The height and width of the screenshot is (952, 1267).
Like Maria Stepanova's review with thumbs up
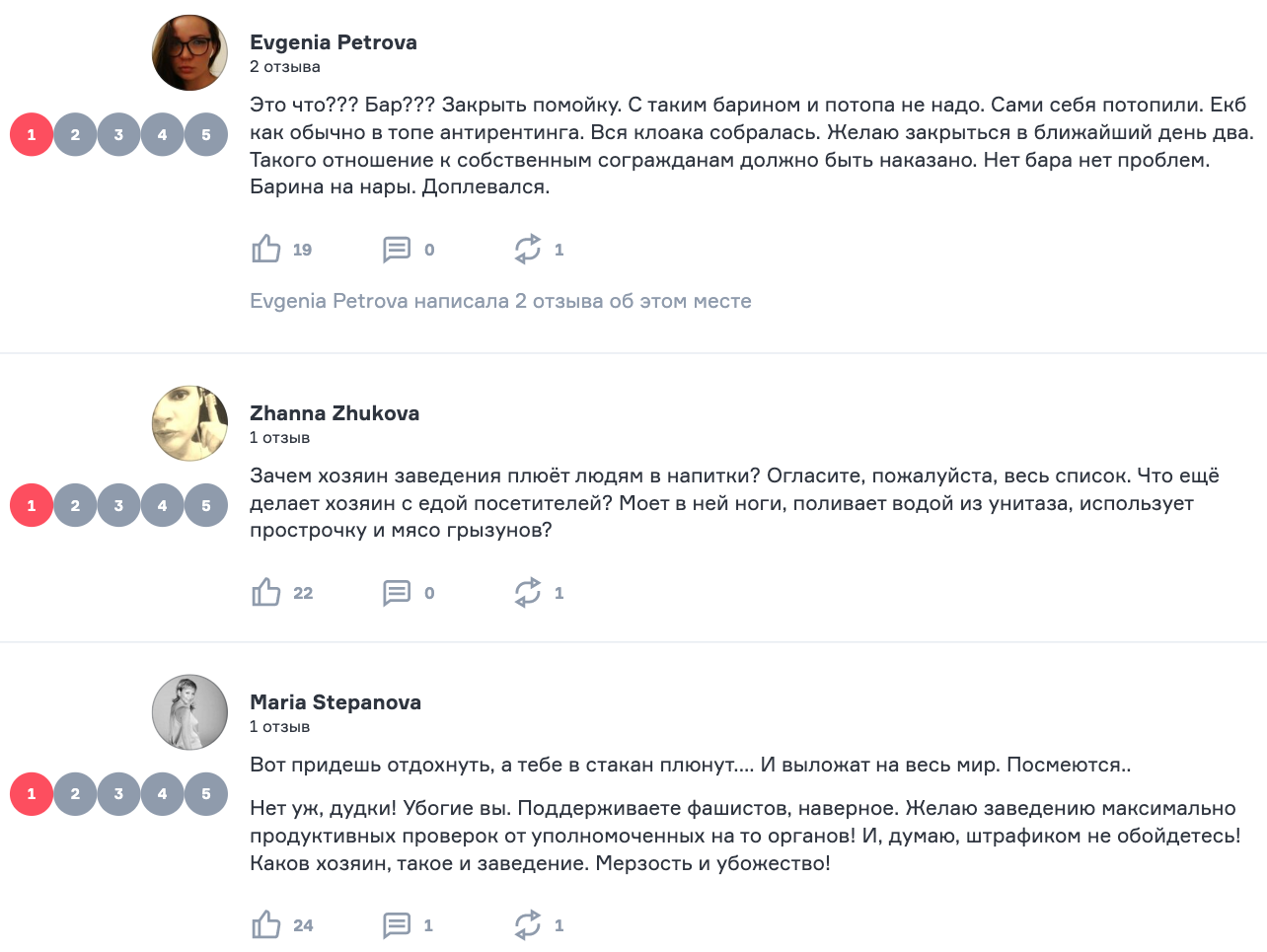tap(266, 924)
